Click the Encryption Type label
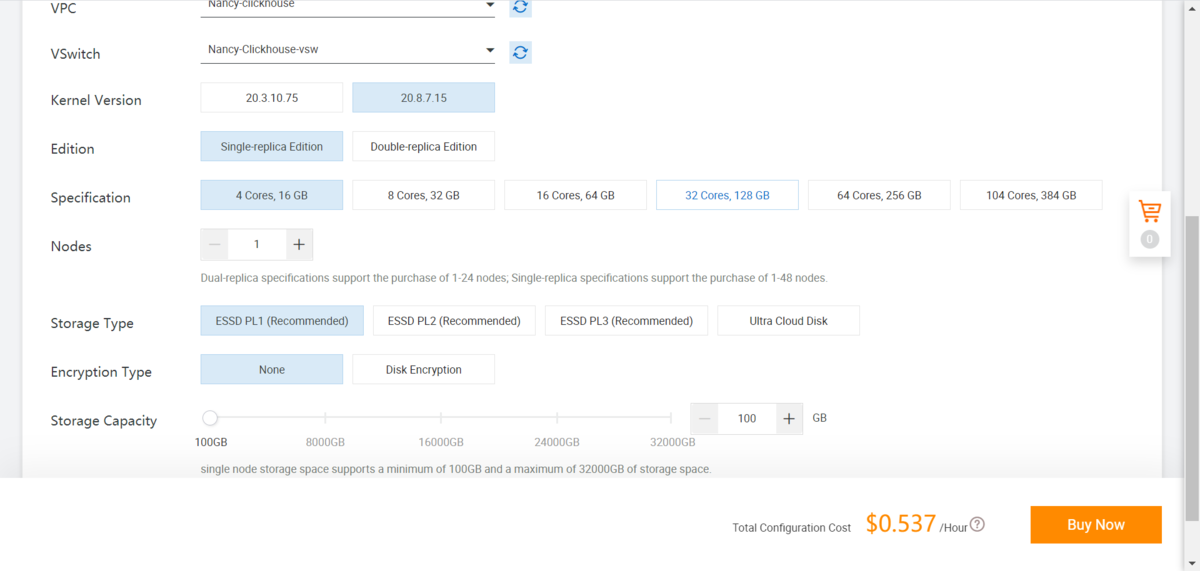Image resolution: width=1200 pixels, height=571 pixels. [101, 372]
